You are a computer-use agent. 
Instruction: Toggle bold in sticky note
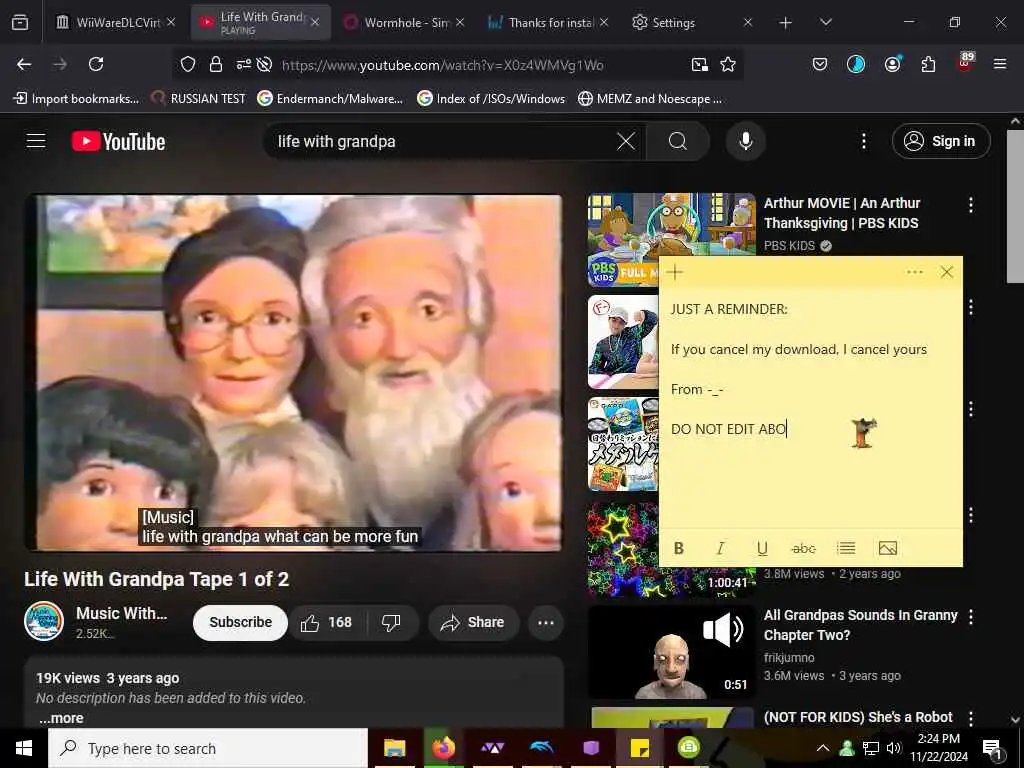point(679,549)
